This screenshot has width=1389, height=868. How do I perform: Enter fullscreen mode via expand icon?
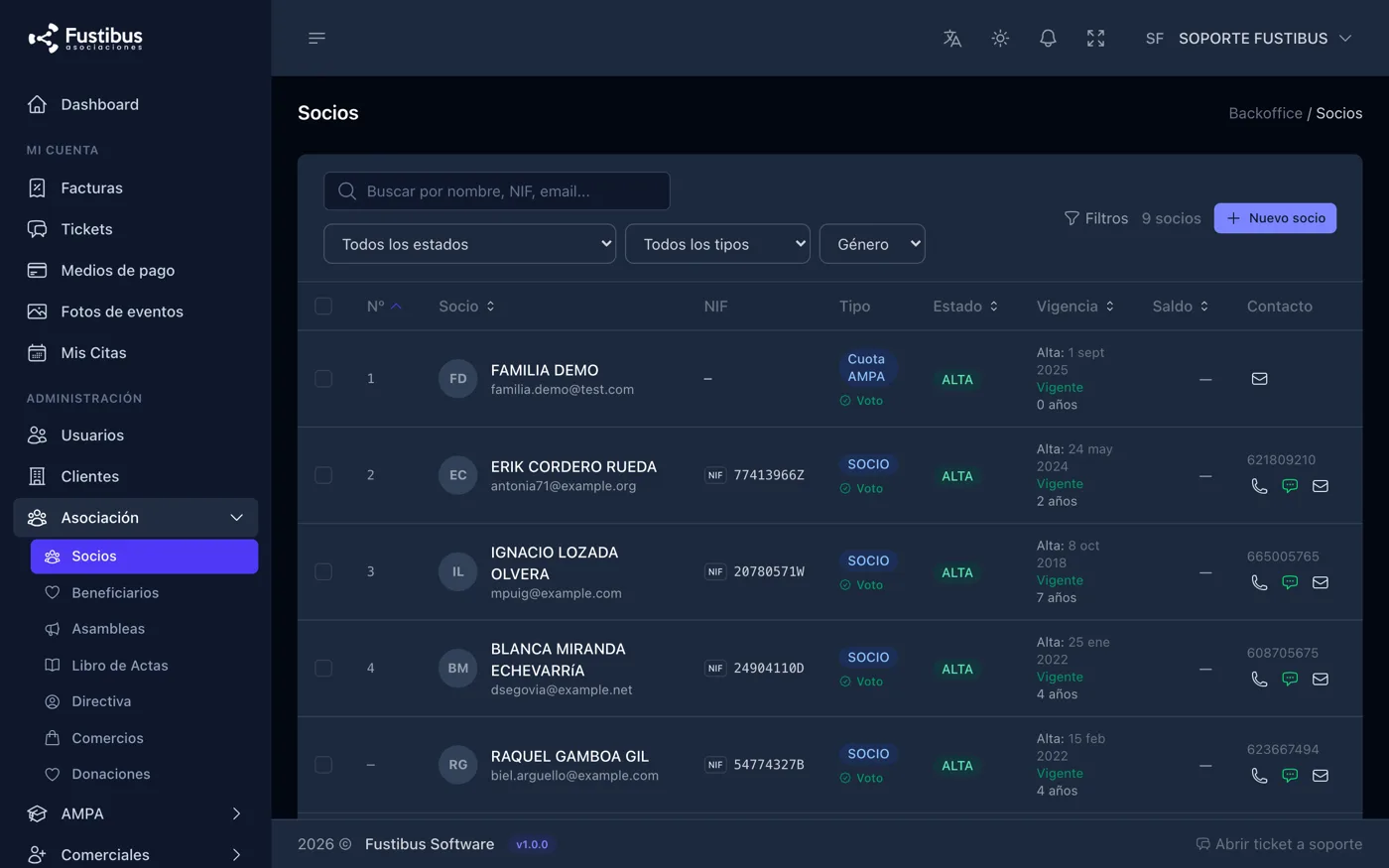coord(1095,38)
